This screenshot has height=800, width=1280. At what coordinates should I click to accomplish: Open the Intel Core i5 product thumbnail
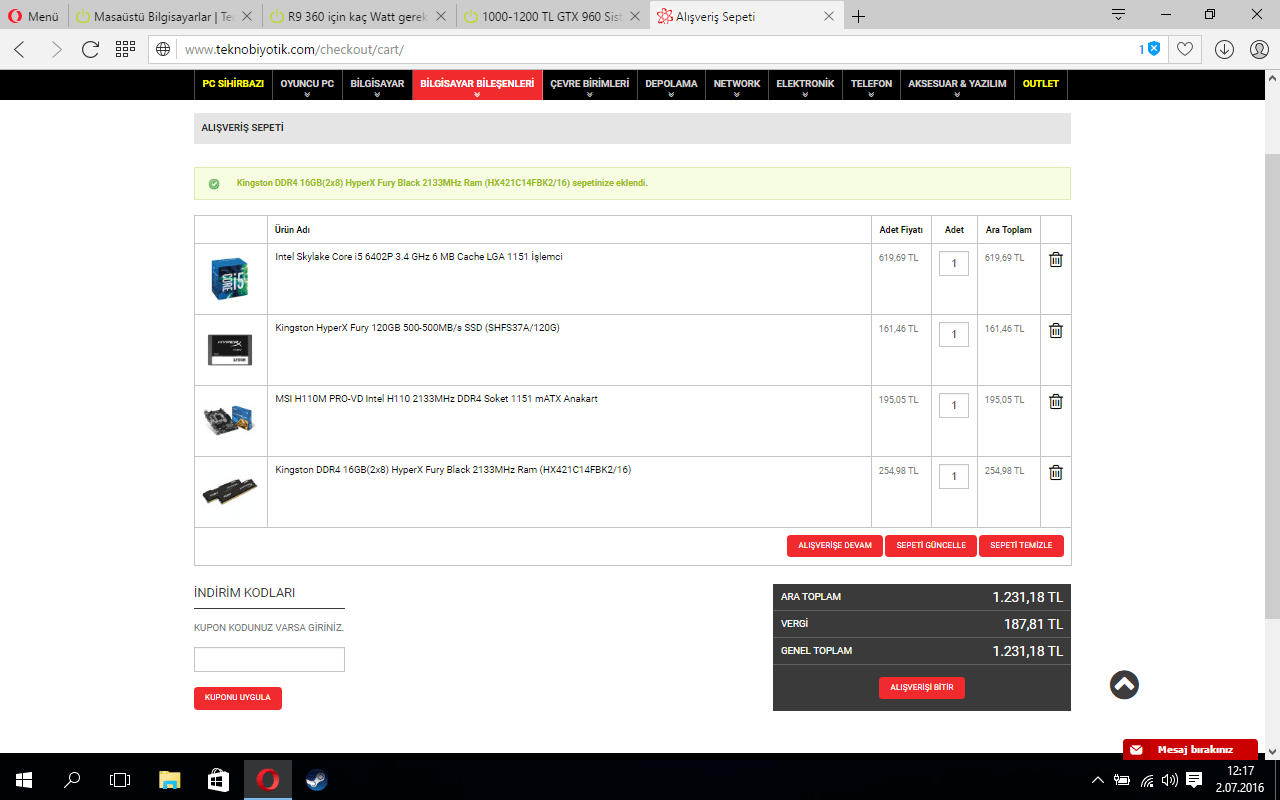[230, 279]
